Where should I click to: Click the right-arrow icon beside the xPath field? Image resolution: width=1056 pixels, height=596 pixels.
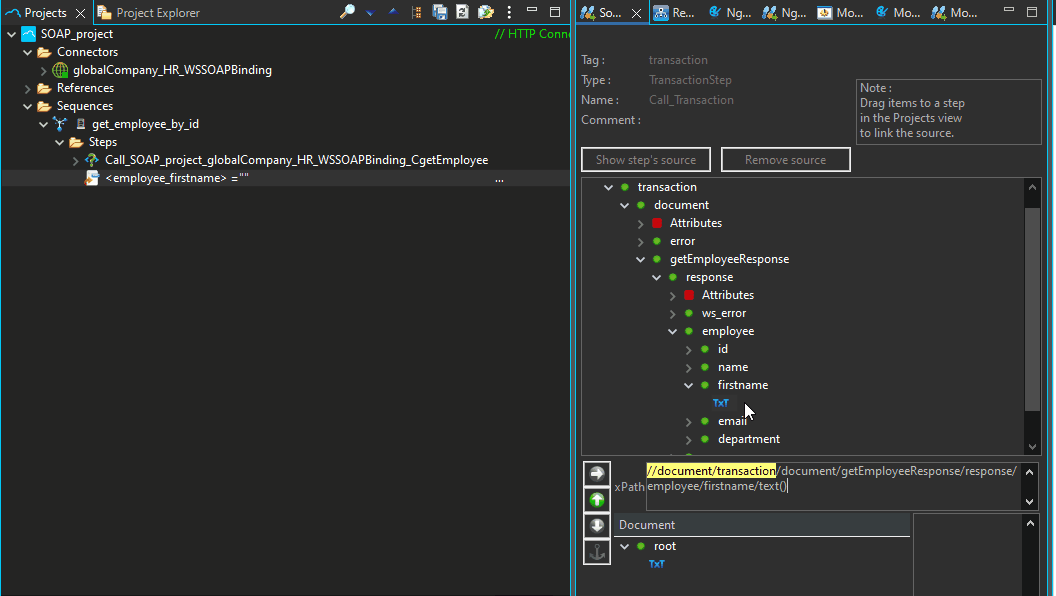[x=597, y=473]
